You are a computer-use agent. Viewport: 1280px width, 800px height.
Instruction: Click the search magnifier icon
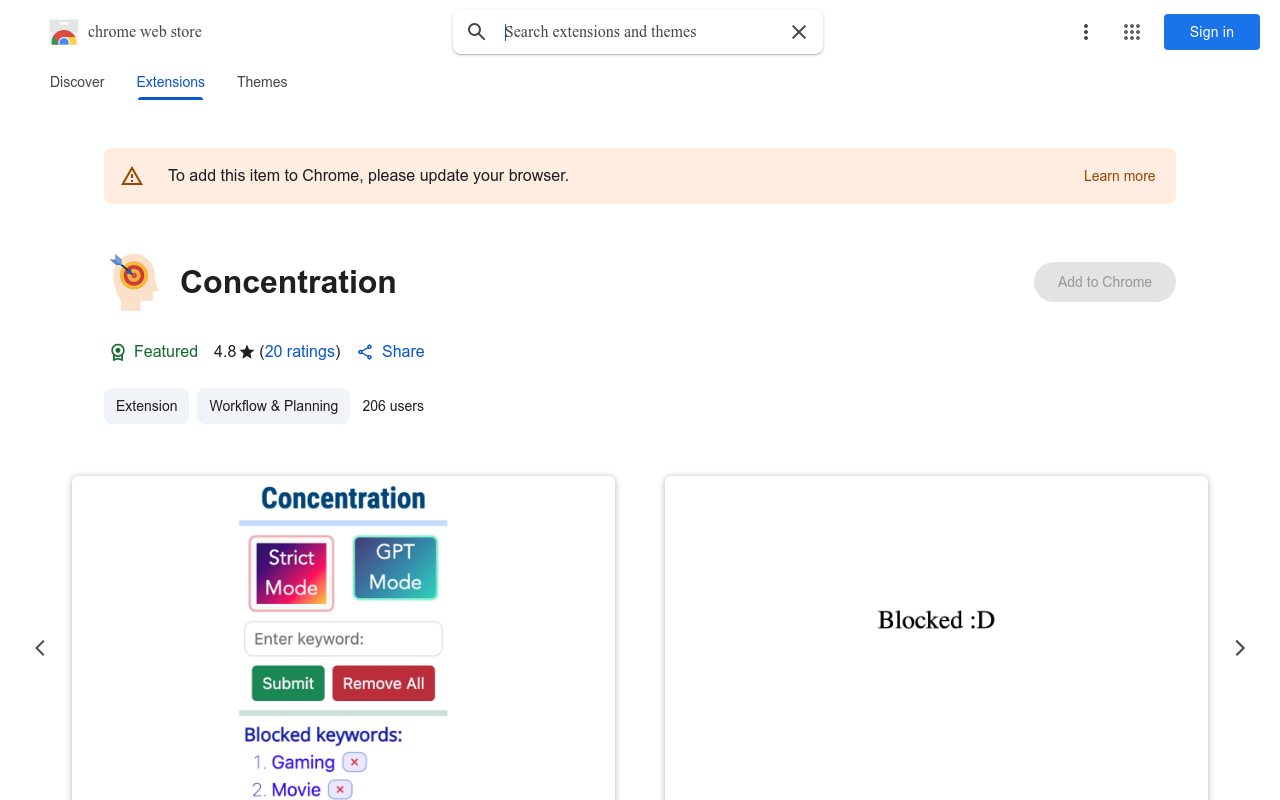[x=477, y=32]
